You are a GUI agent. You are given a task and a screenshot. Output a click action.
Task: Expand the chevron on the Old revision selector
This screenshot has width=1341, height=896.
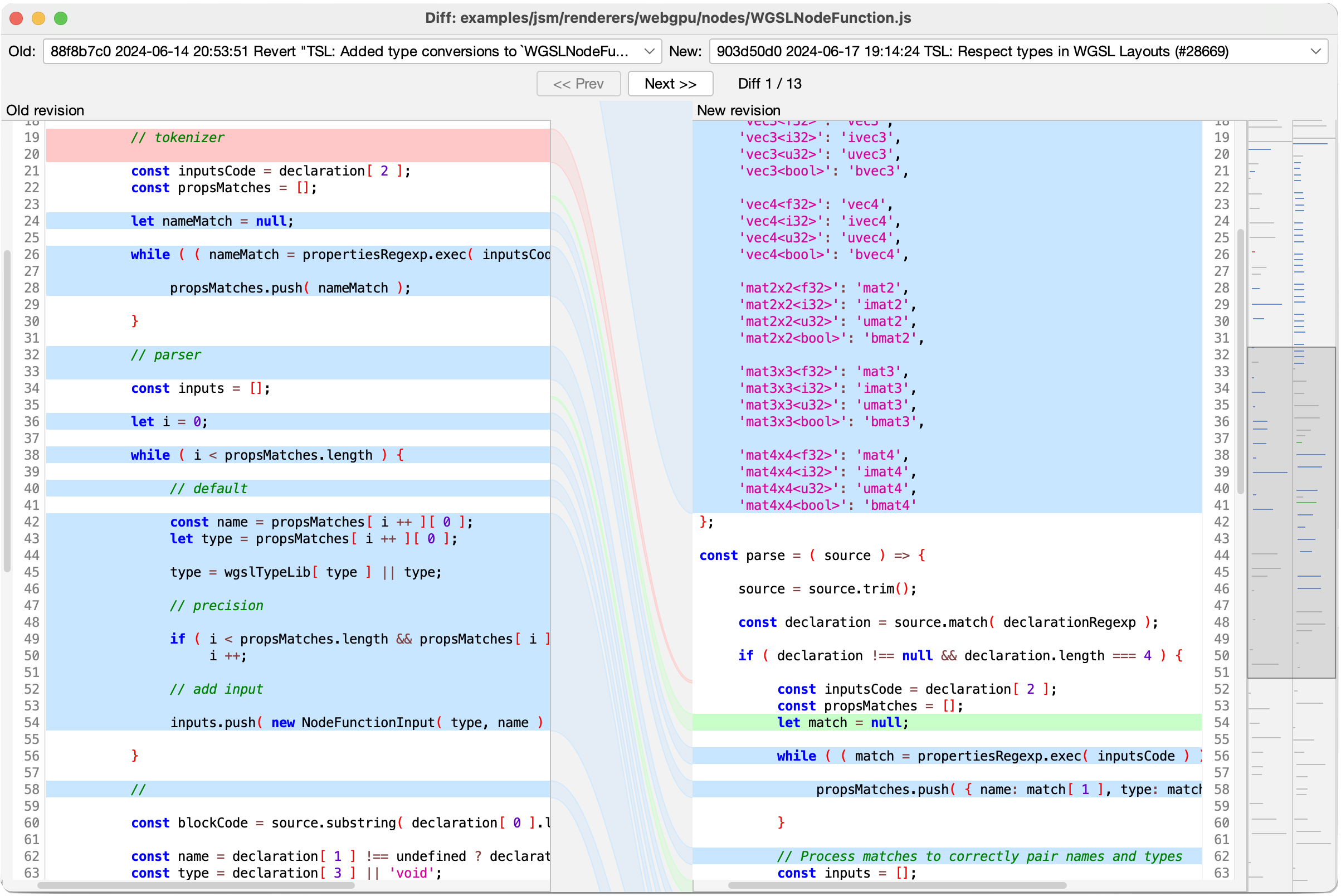click(651, 51)
